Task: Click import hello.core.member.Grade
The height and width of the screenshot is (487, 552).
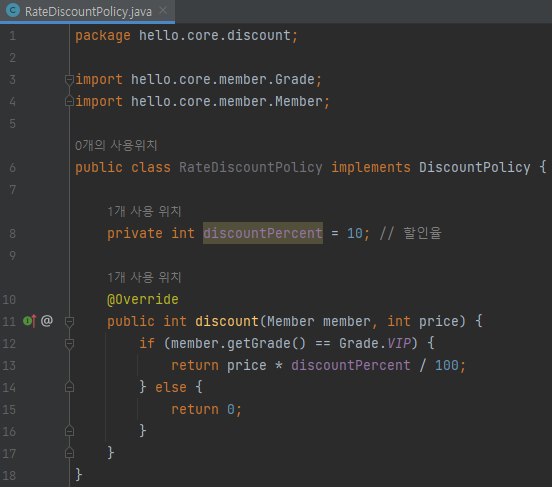Action: point(198,79)
